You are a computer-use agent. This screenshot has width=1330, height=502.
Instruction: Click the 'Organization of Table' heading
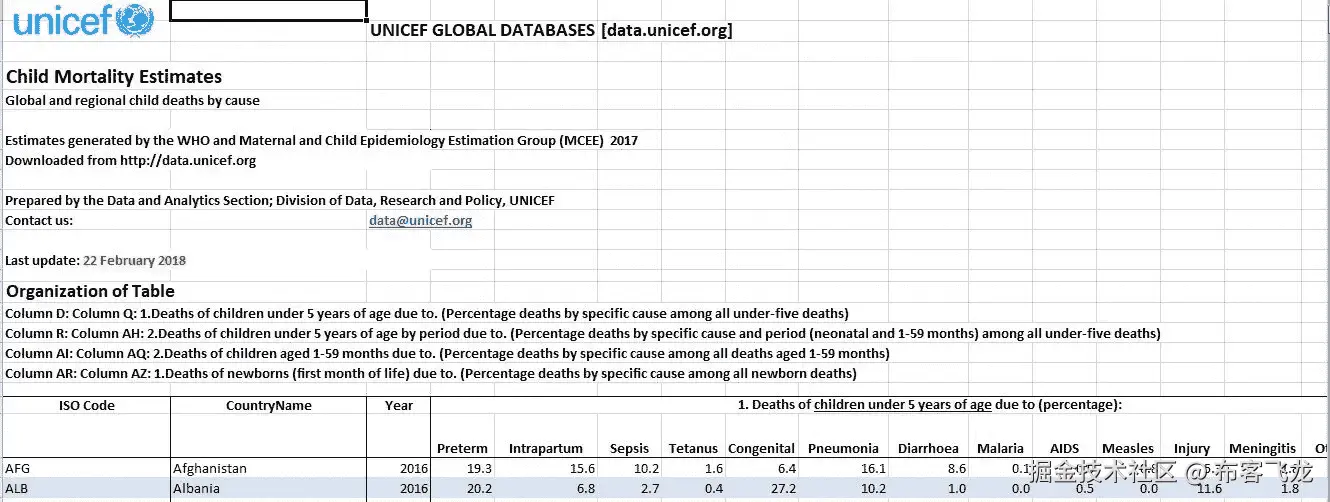90,292
